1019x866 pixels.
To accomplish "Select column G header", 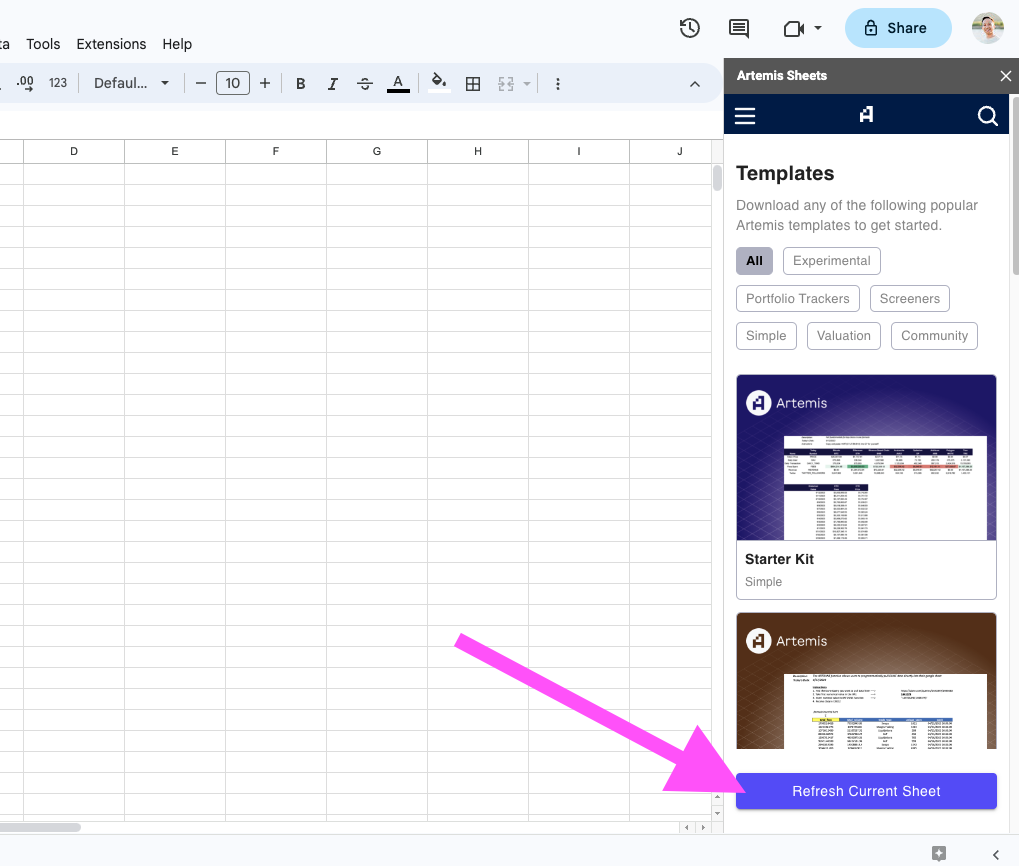I will 377,151.
